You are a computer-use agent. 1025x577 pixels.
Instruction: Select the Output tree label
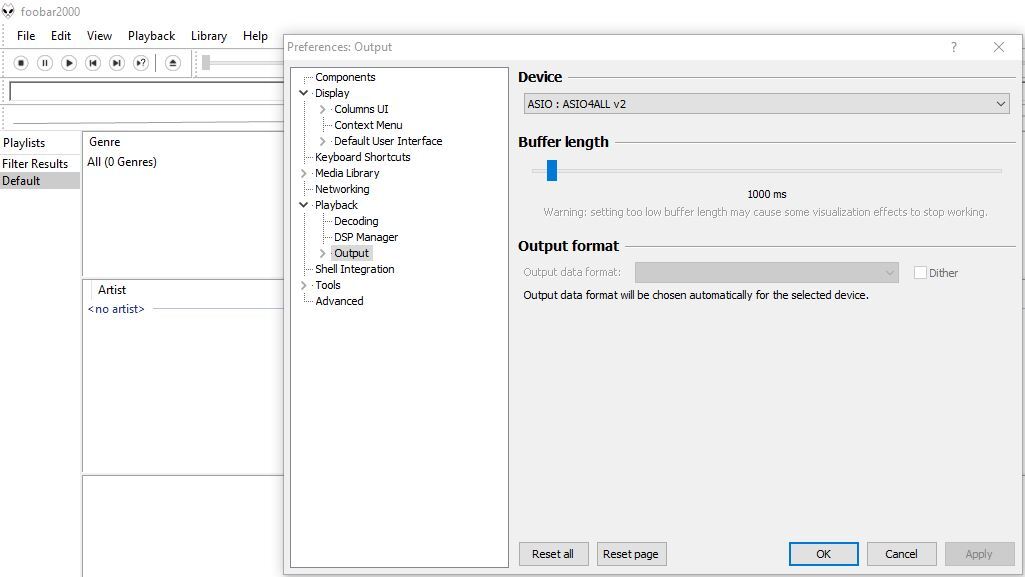352,253
